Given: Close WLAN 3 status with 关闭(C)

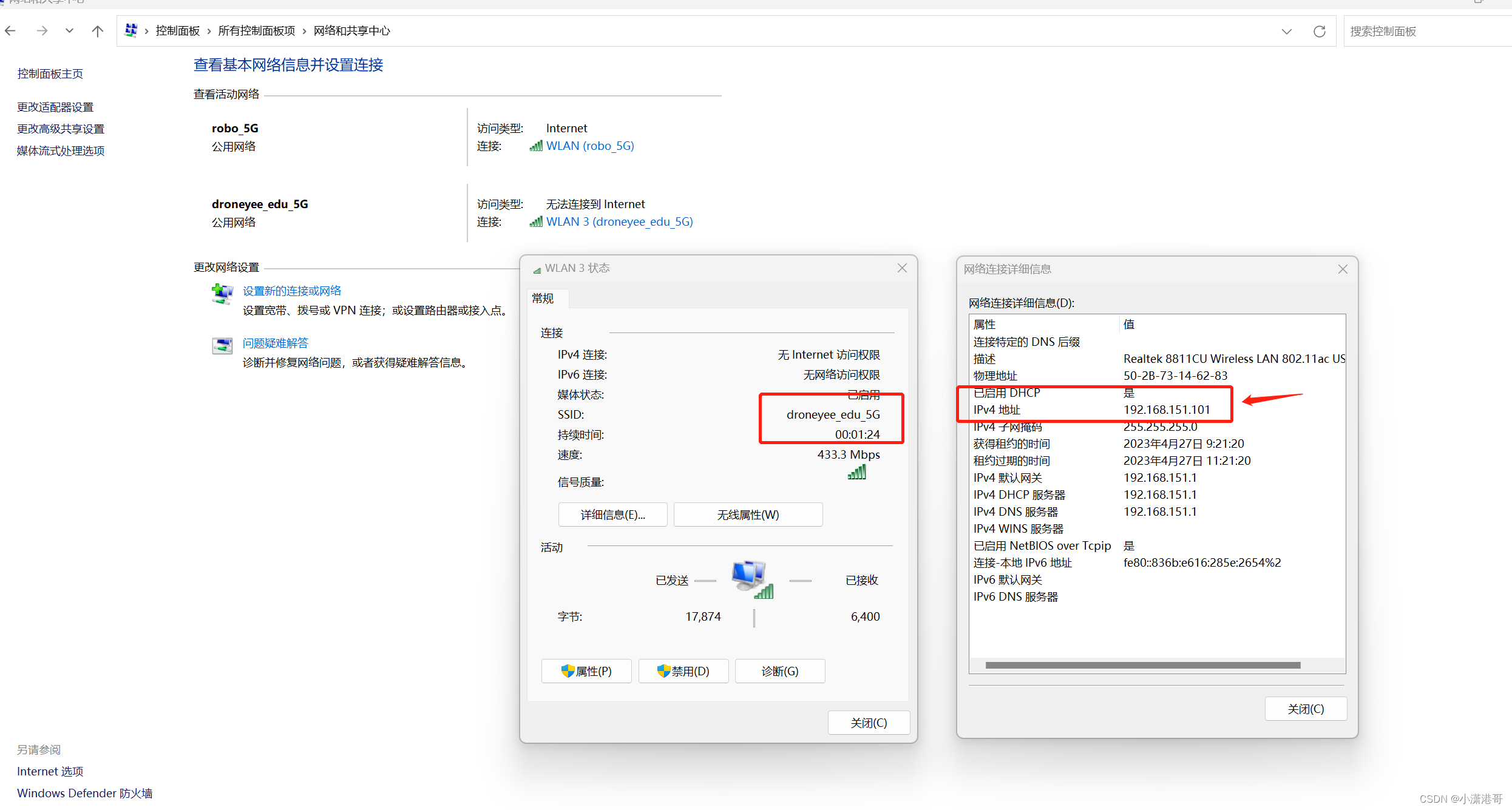Looking at the screenshot, I should (x=869, y=723).
